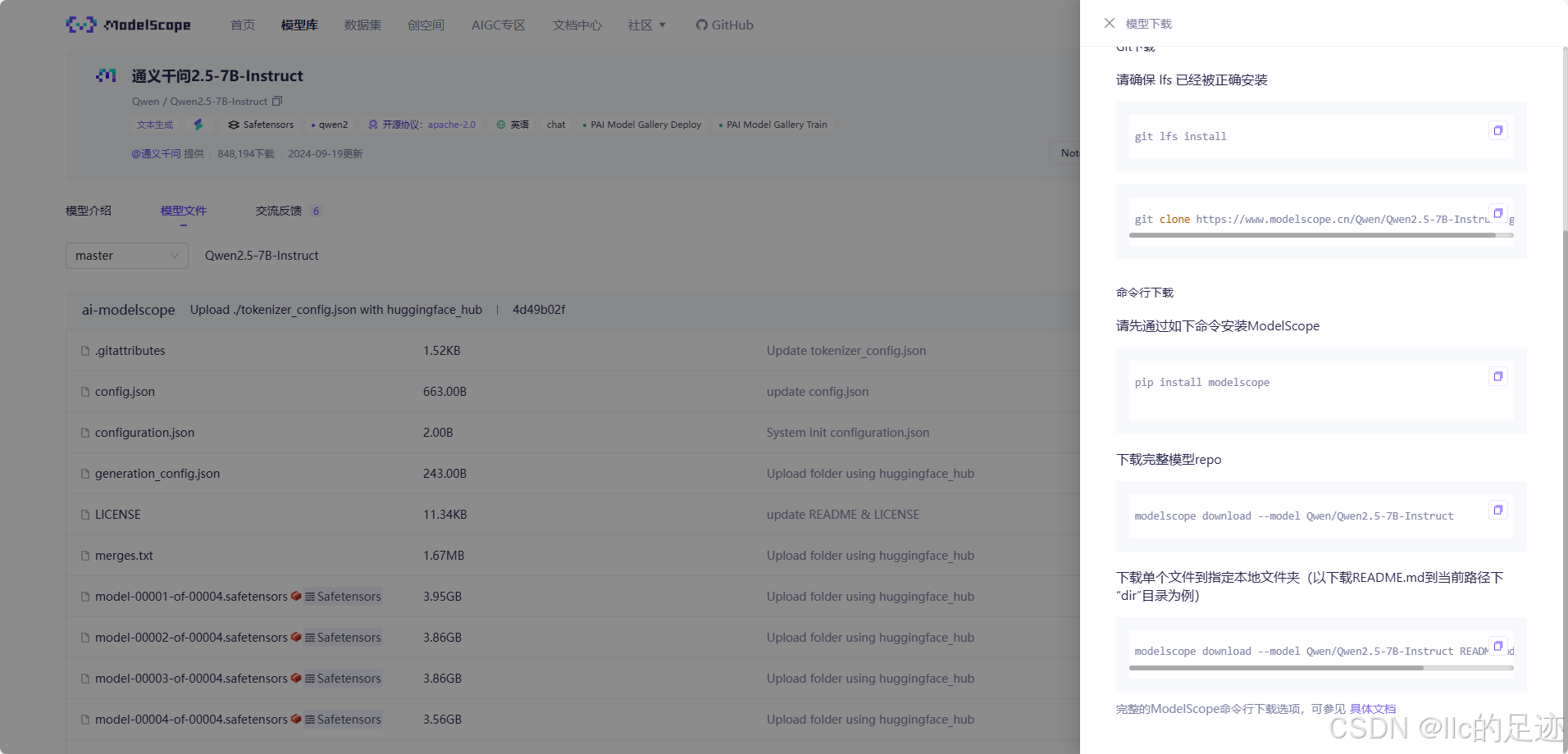The image size is (1568, 754).
Task: Open the LICENSE file
Action: click(x=117, y=515)
